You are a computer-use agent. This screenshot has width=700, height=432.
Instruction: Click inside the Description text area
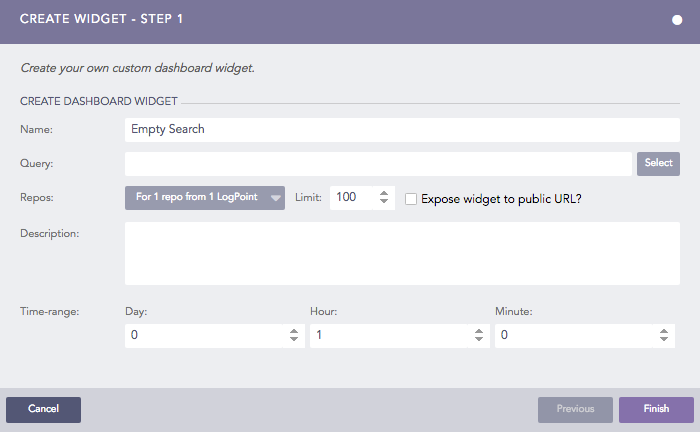tap(402, 253)
